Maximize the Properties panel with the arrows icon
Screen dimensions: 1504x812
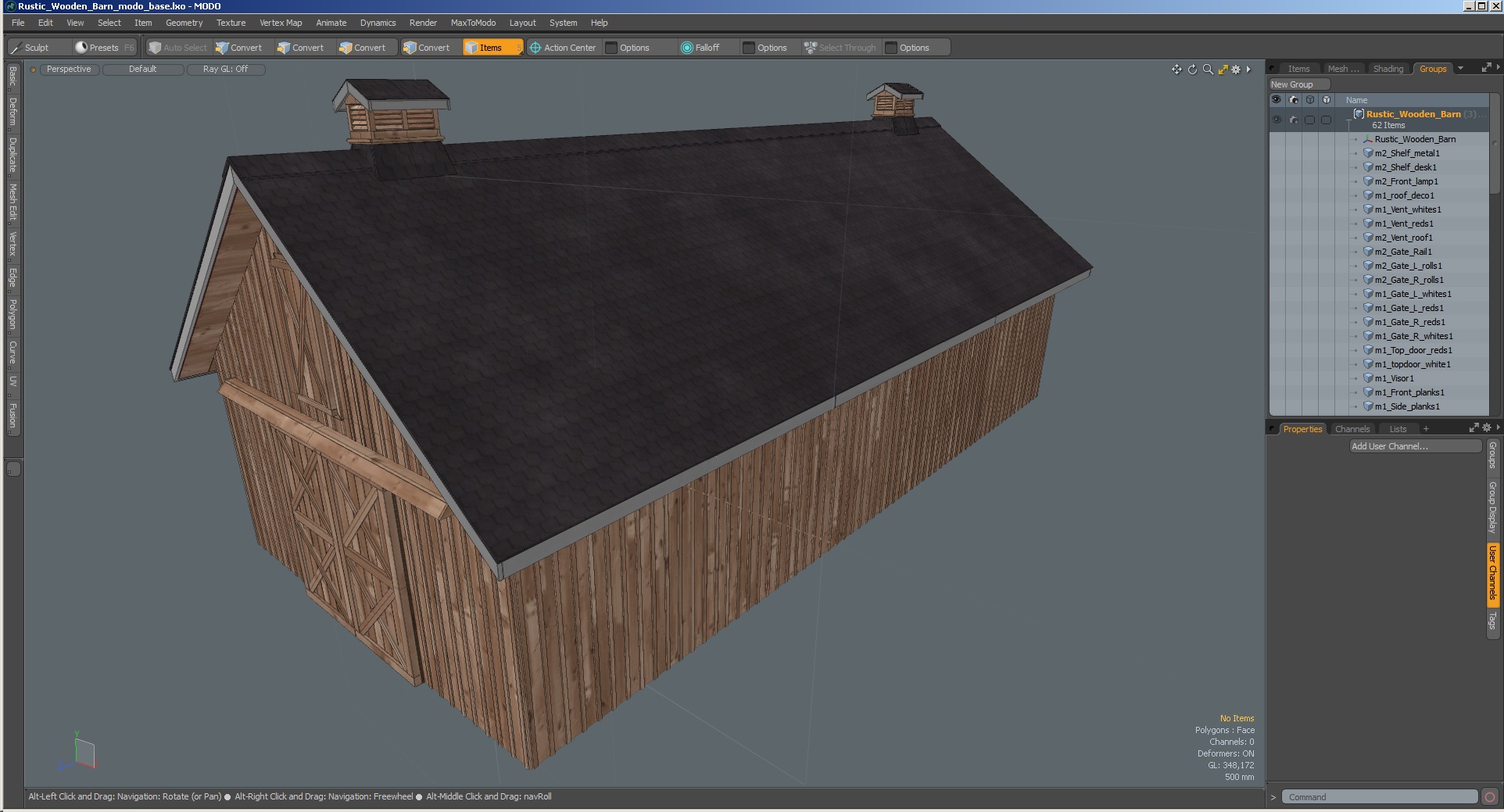[x=1474, y=427]
